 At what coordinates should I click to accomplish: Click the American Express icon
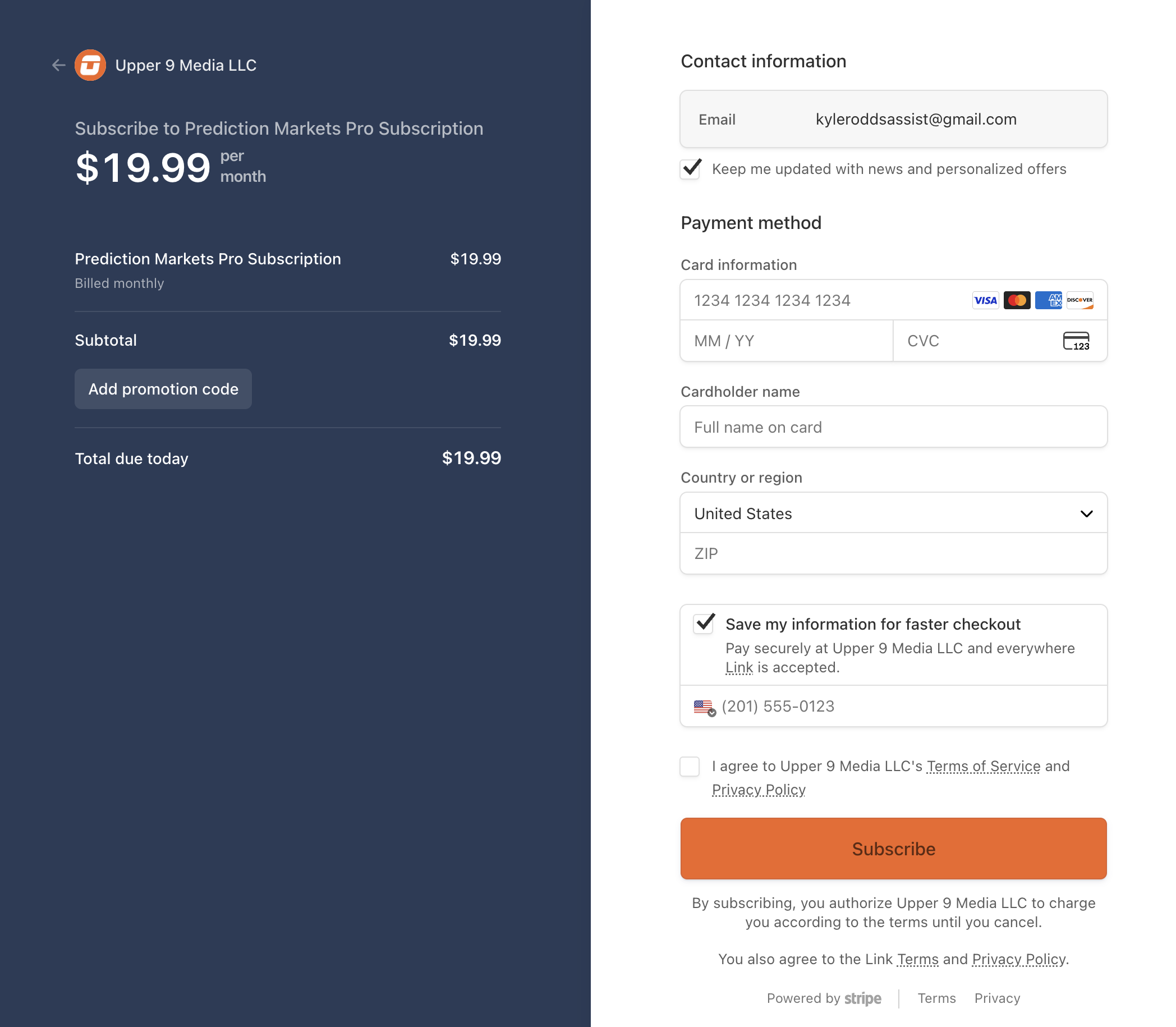click(x=1048, y=300)
